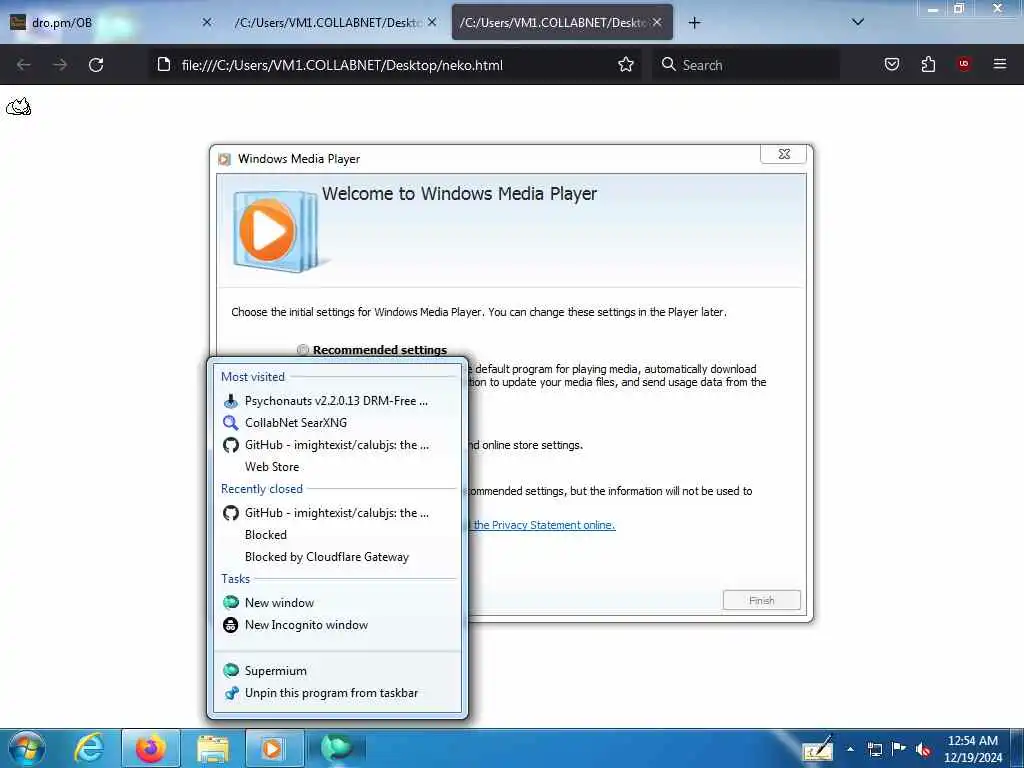Click the Psychonauts download icon in jump list

pyautogui.click(x=231, y=401)
